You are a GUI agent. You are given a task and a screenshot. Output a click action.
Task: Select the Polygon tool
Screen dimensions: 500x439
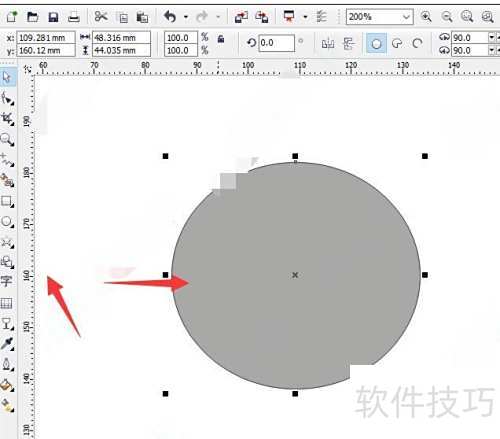point(7,242)
